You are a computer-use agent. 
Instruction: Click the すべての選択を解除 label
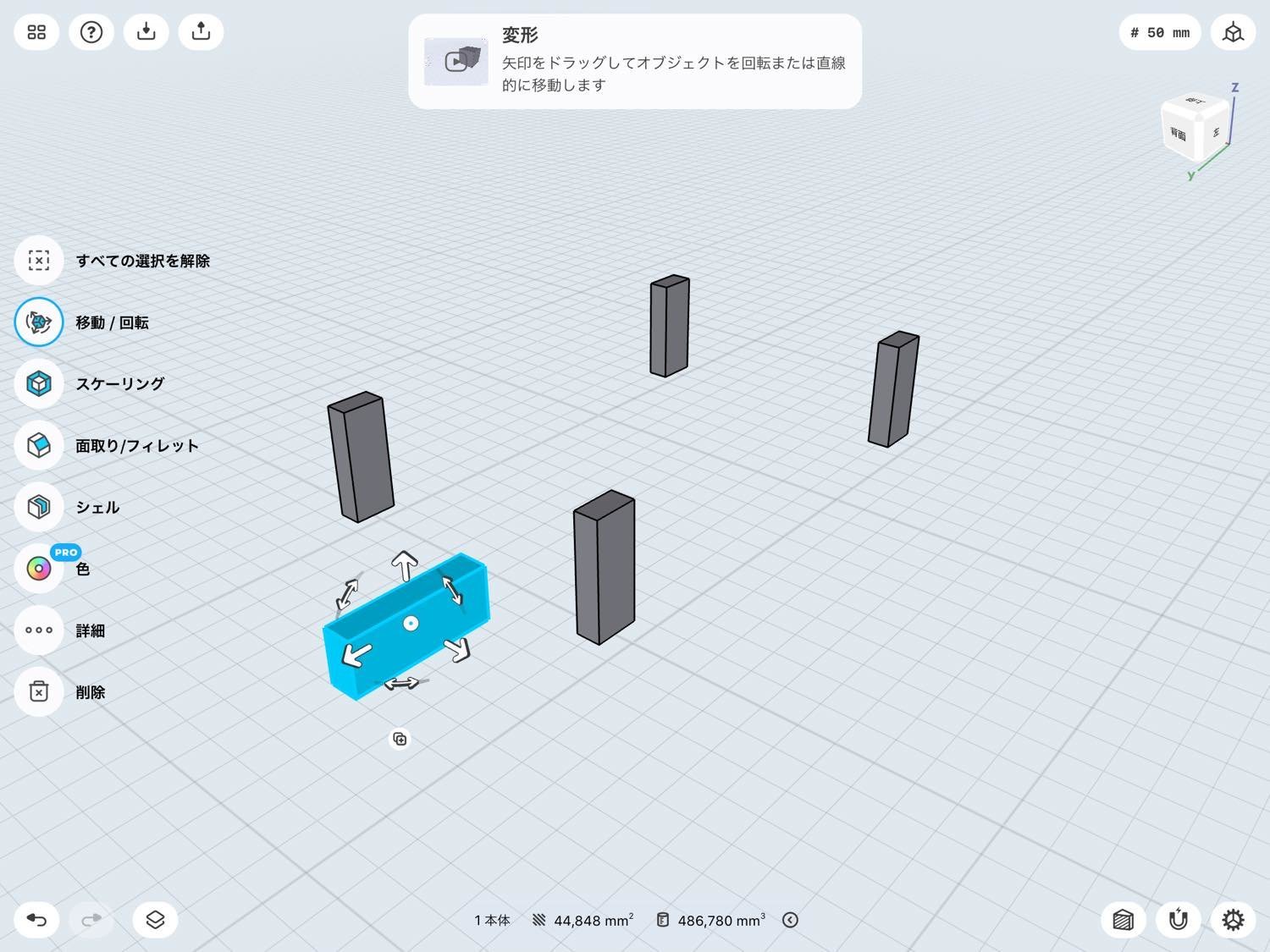click(x=143, y=261)
